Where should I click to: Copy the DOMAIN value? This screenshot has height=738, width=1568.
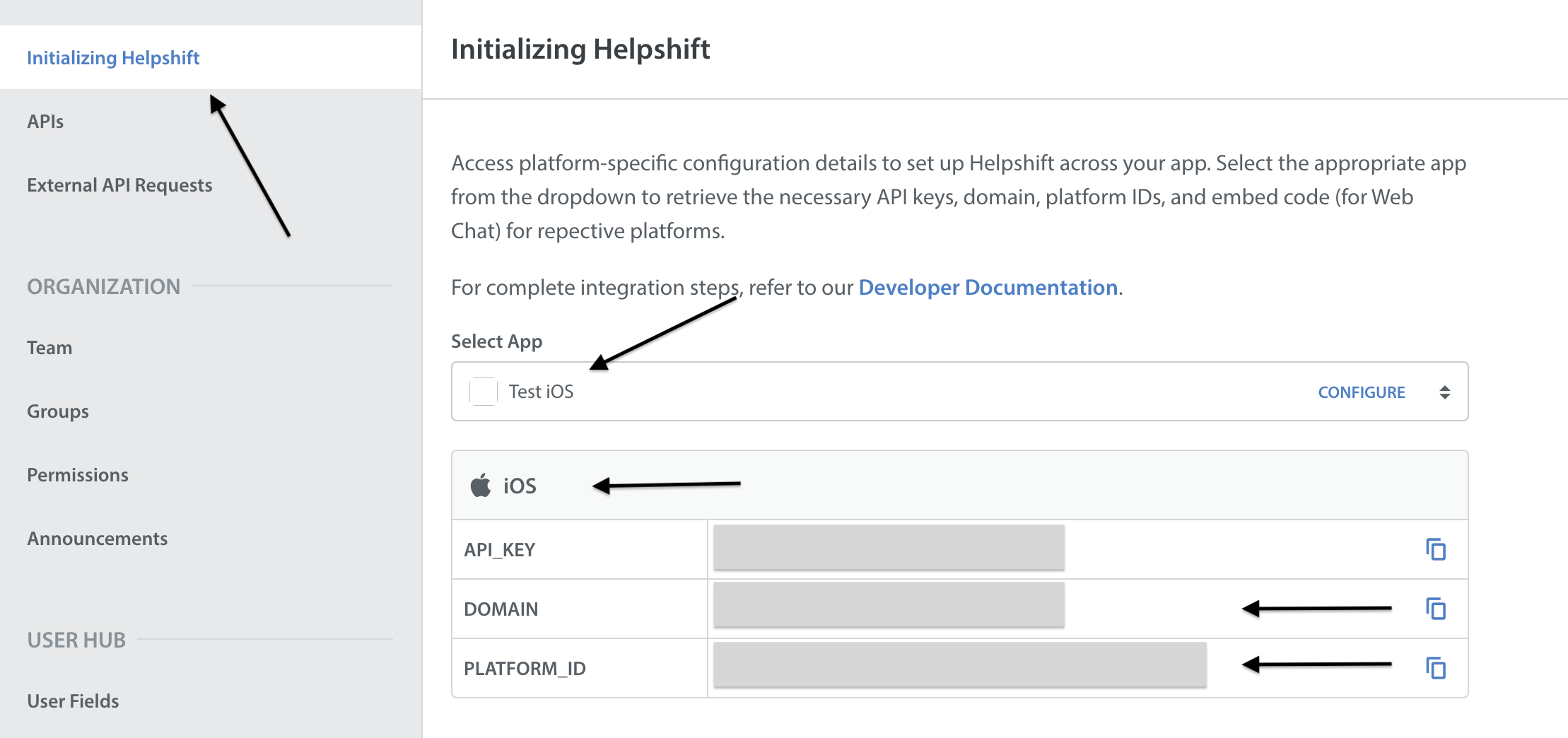click(x=1435, y=609)
